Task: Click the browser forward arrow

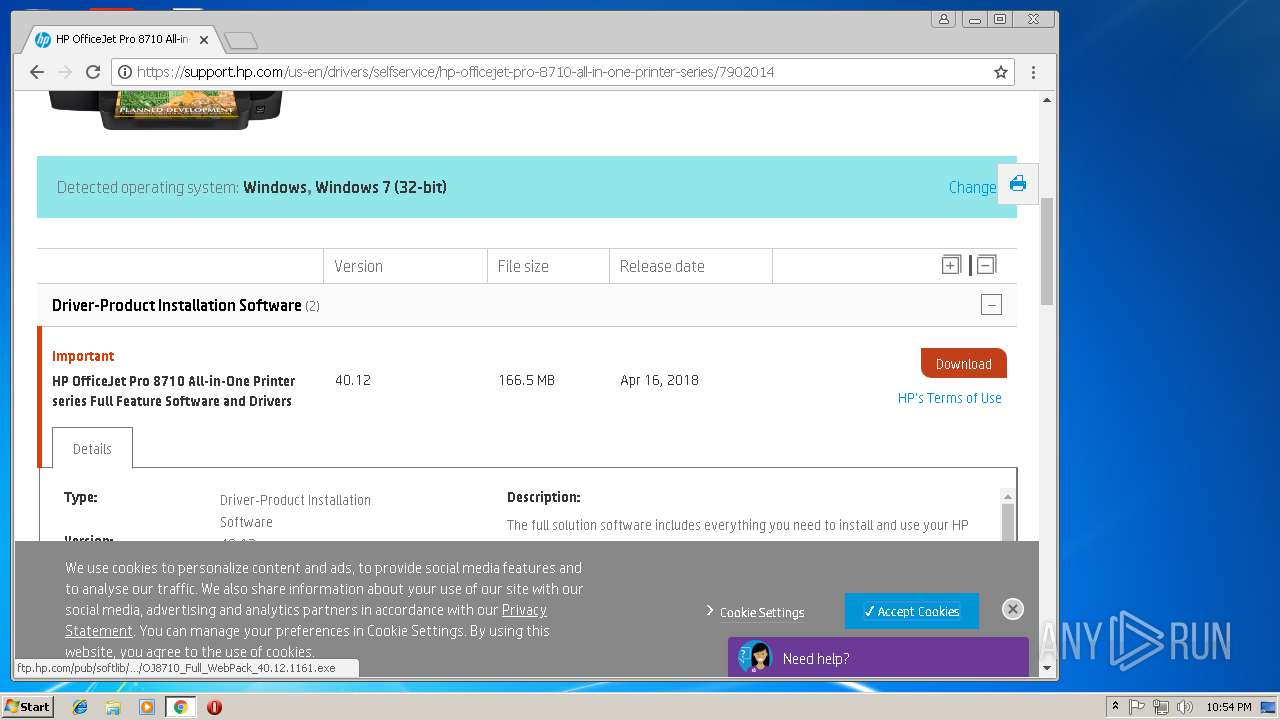Action: tap(65, 72)
